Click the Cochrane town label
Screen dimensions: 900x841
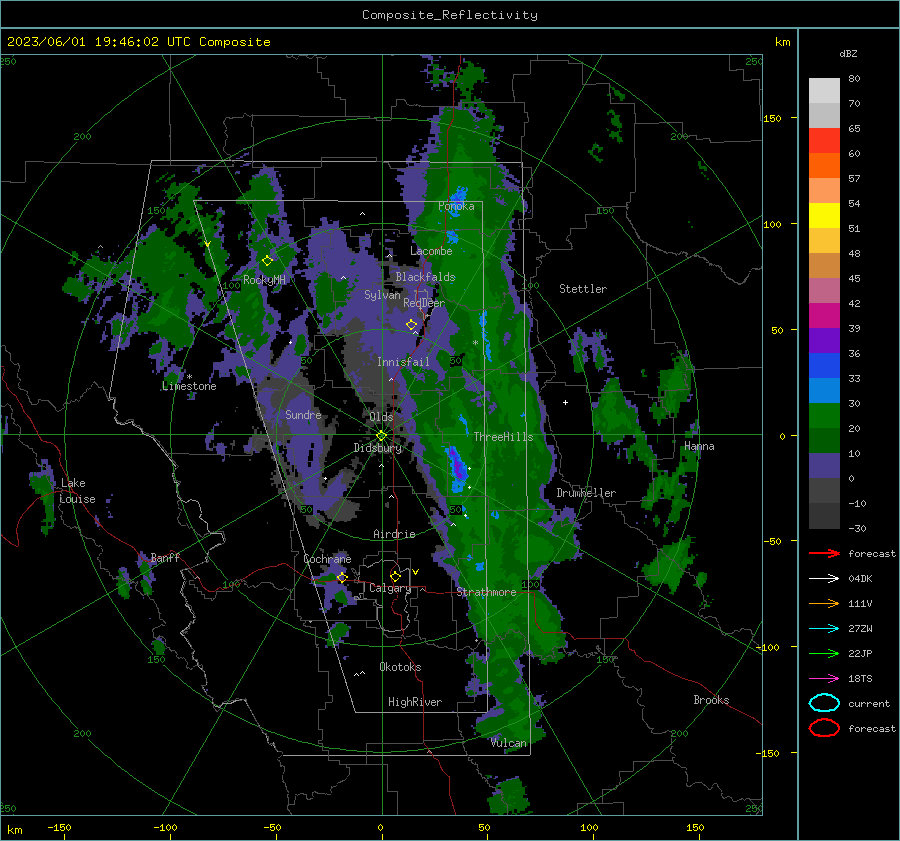(x=327, y=559)
